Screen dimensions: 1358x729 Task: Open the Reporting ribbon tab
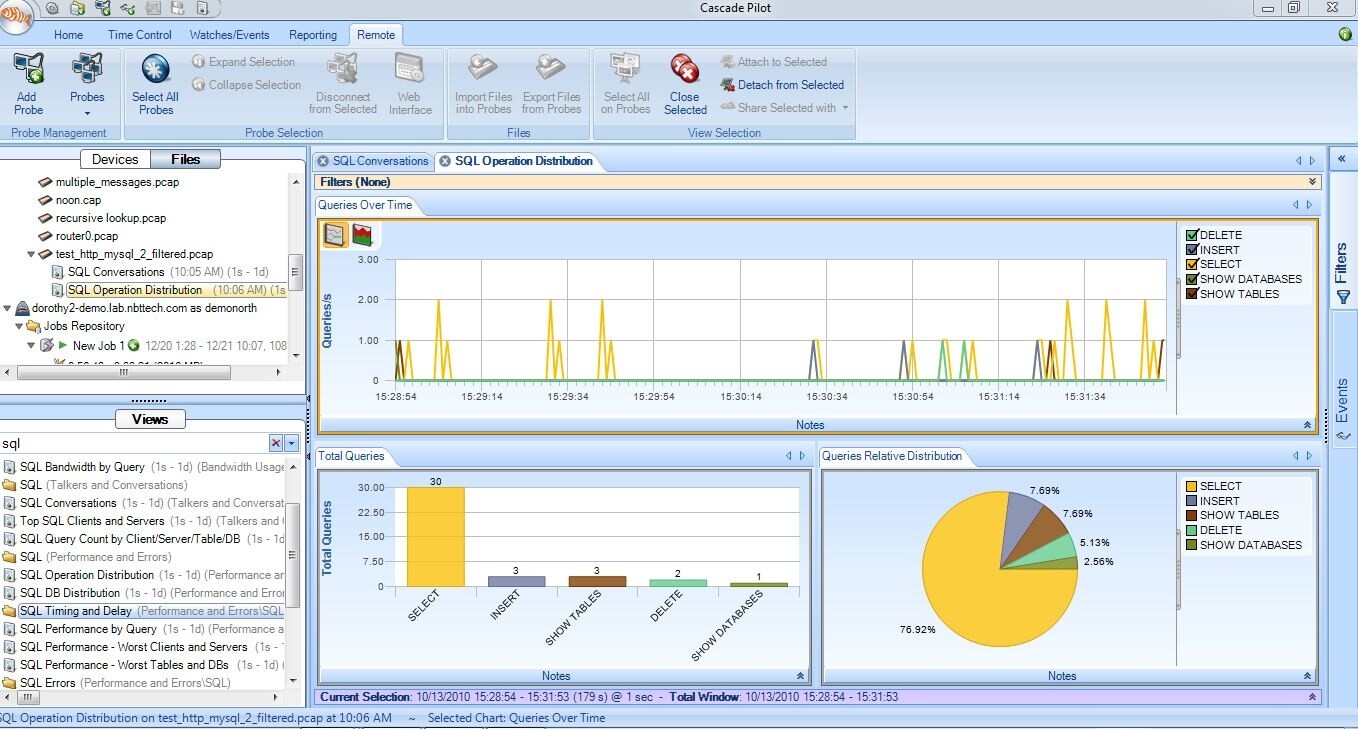tap(313, 35)
